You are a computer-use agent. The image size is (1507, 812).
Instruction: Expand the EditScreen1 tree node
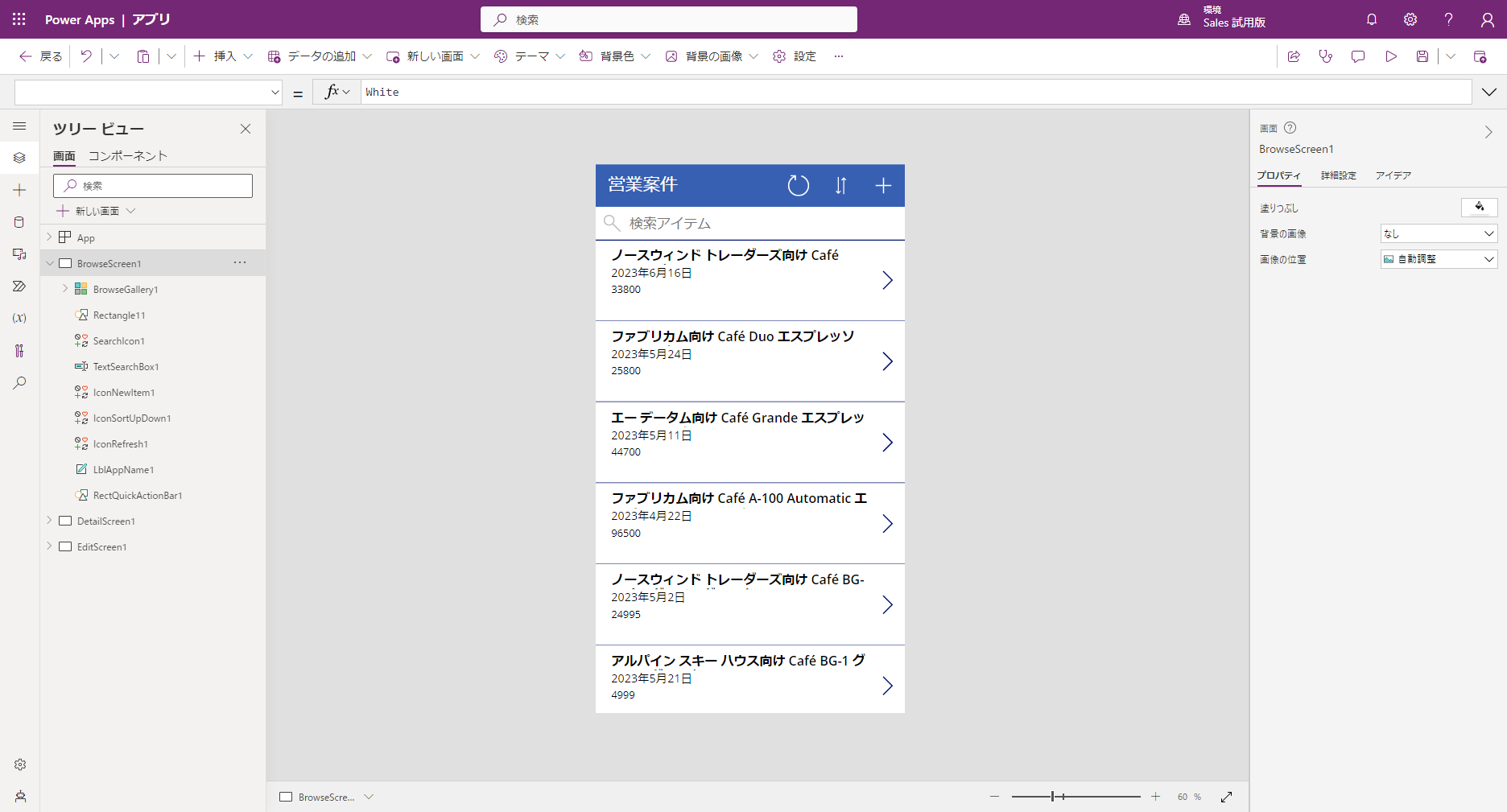(x=49, y=546)
